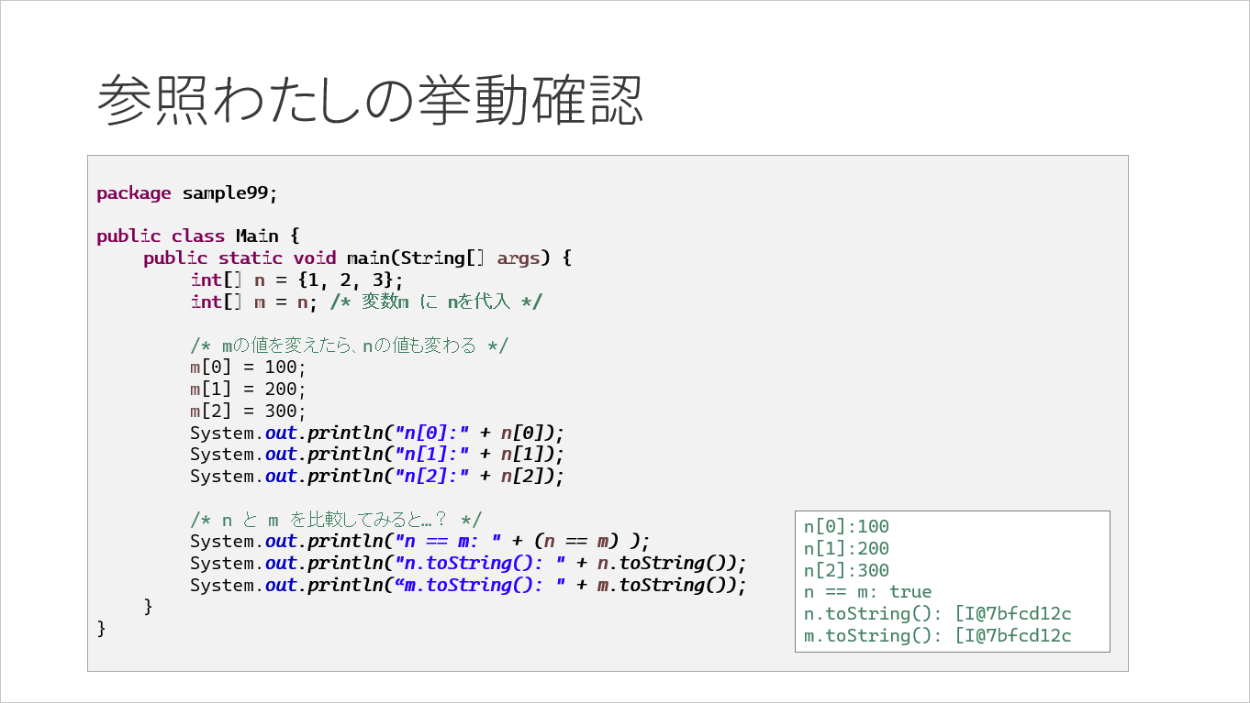Click the output line n[0]:100
Screen dimensions: 1250x703
click(x=846, y=527)
